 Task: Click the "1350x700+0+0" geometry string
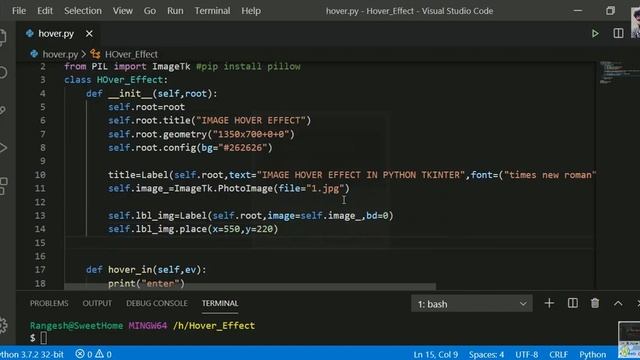pyautogui.click(x=251, y=134)
